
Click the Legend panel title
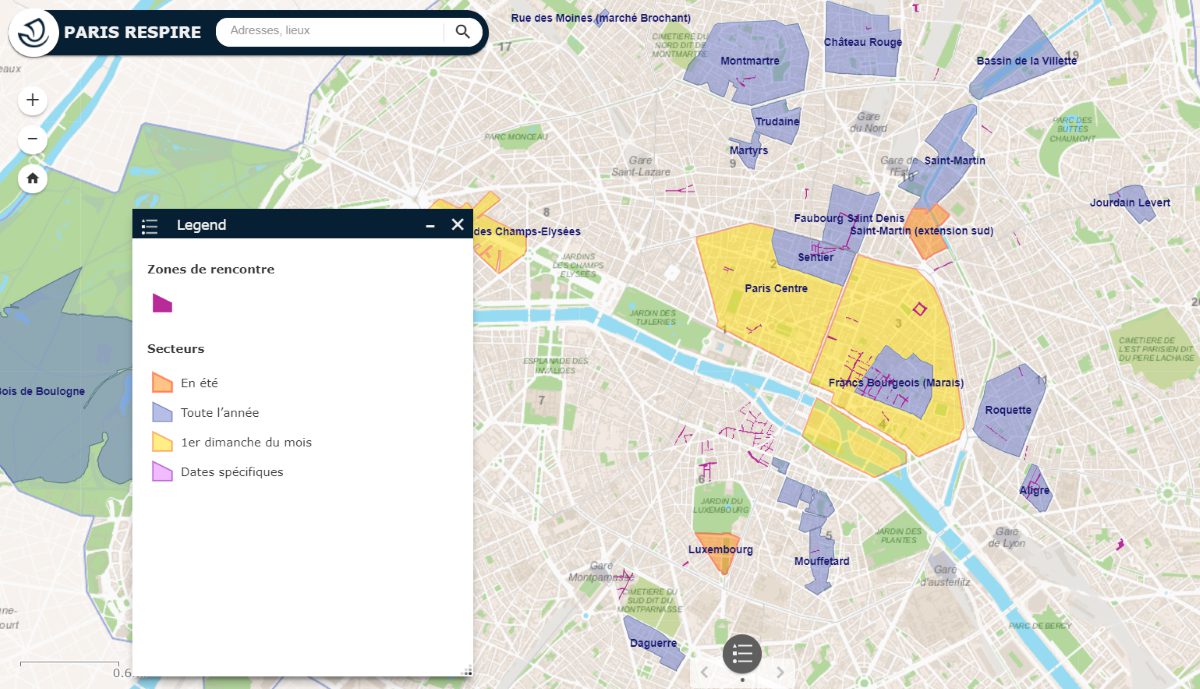pyautogui.click(x=201, y=225)
